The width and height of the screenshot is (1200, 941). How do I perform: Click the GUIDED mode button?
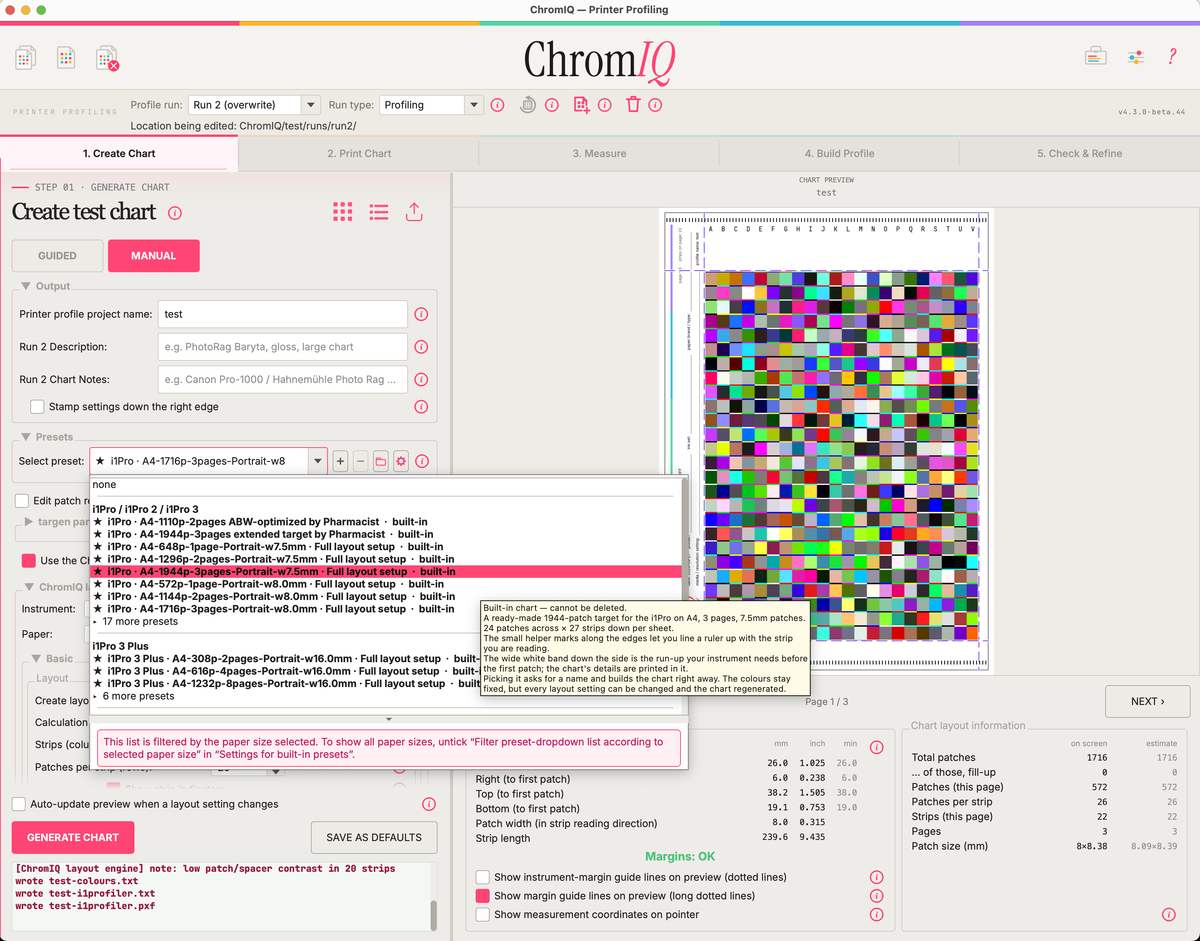coord(57,255)
